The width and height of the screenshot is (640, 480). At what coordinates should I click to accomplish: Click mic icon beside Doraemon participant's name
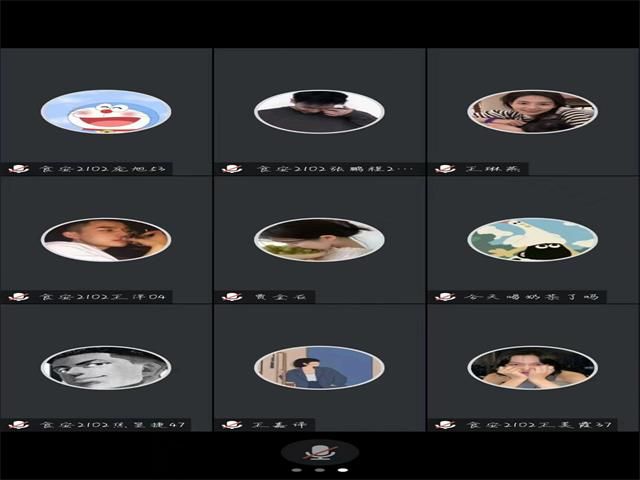click(18, 169)
